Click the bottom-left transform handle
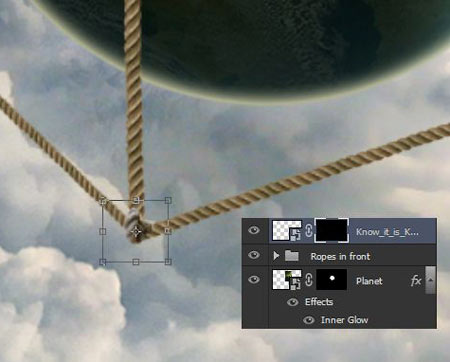This screenshot has height=362, width=450. click(103, 262)
